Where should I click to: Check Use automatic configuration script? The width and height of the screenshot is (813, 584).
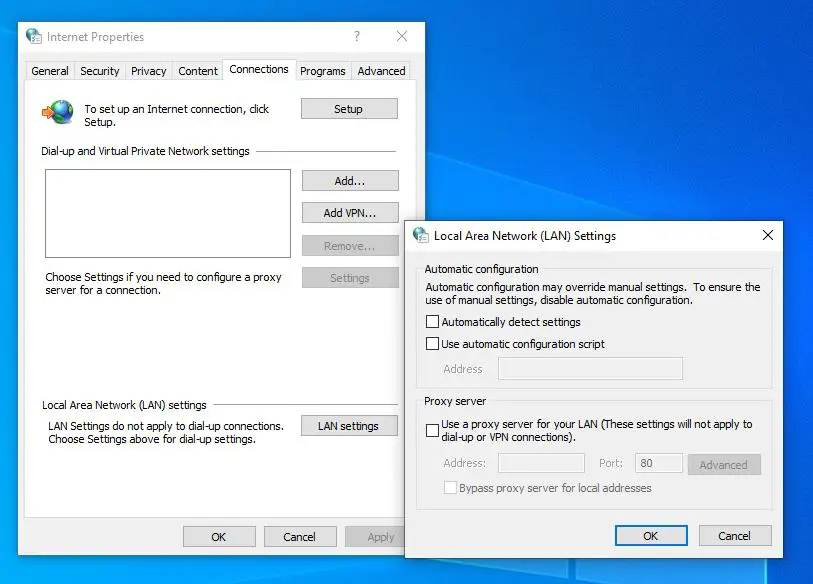pyautogui.click(x=434, y=344)
